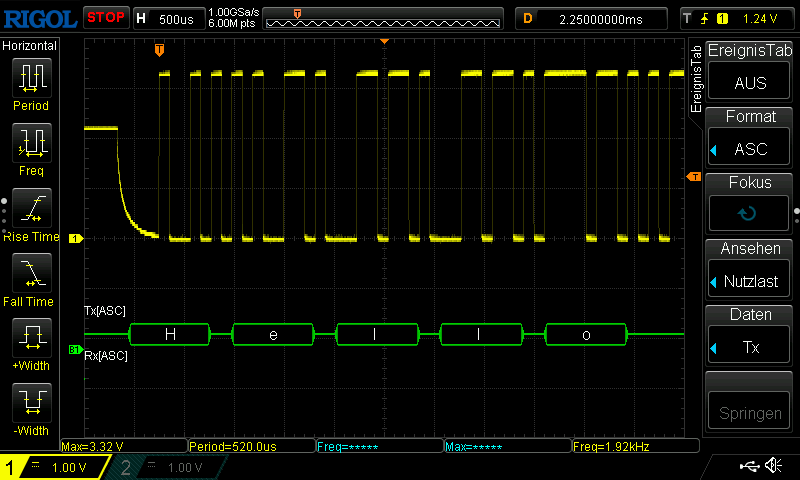This screenshot has width=800, height=480.
Task: Click the T trigger indicator in top bar
Action: [687, 19]
